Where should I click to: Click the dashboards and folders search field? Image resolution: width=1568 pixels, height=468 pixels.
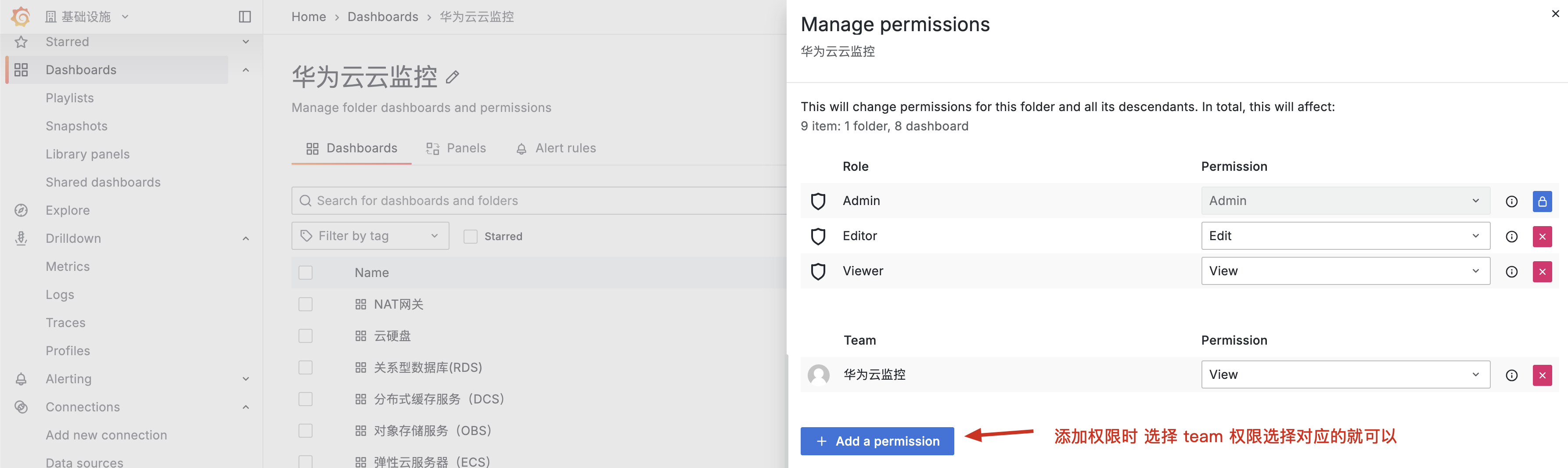542,201
